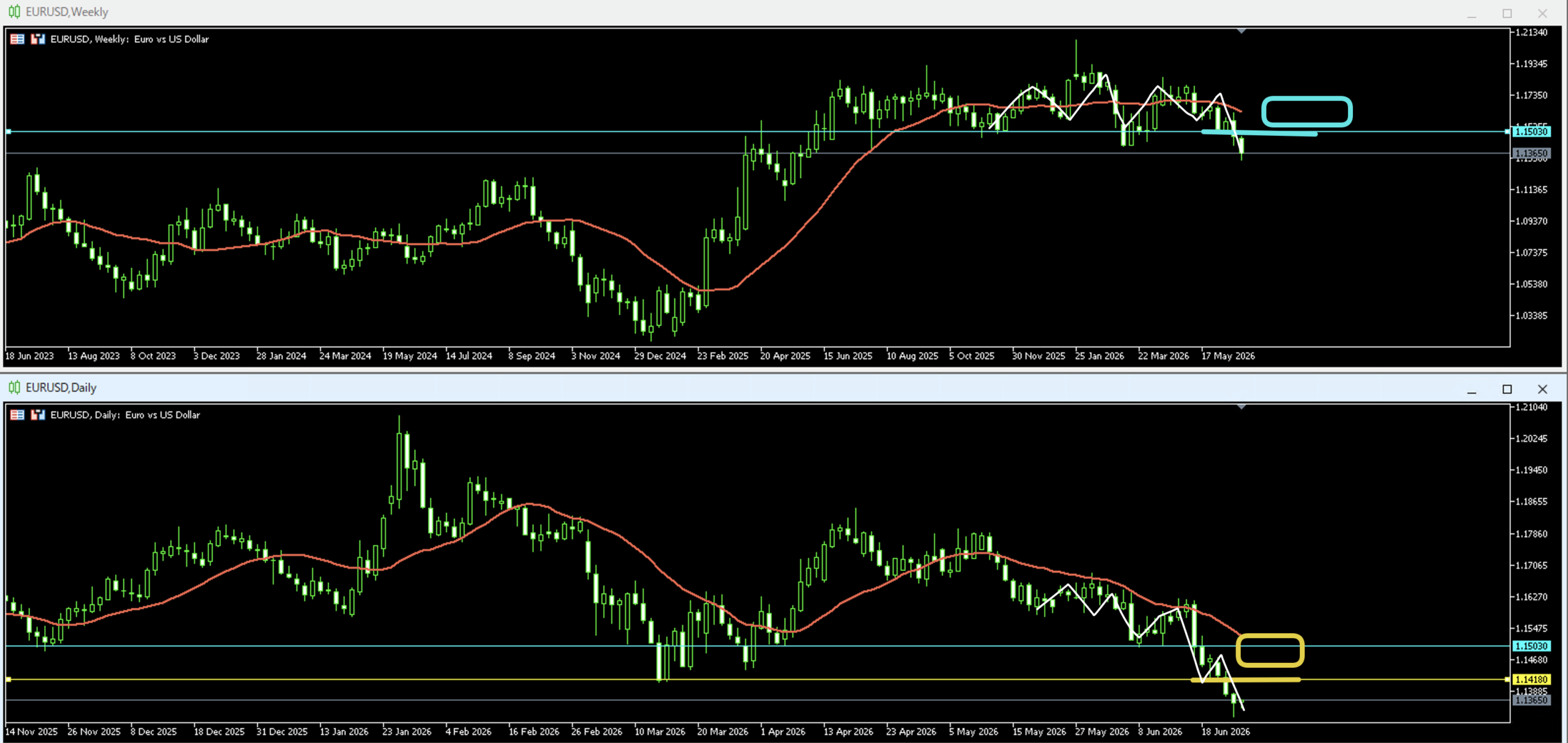The width and height of the screenshot is (1568, 743).
Task: Click the cyan 1.15030 label on Weekly chart
Action: pos(1531,132)
